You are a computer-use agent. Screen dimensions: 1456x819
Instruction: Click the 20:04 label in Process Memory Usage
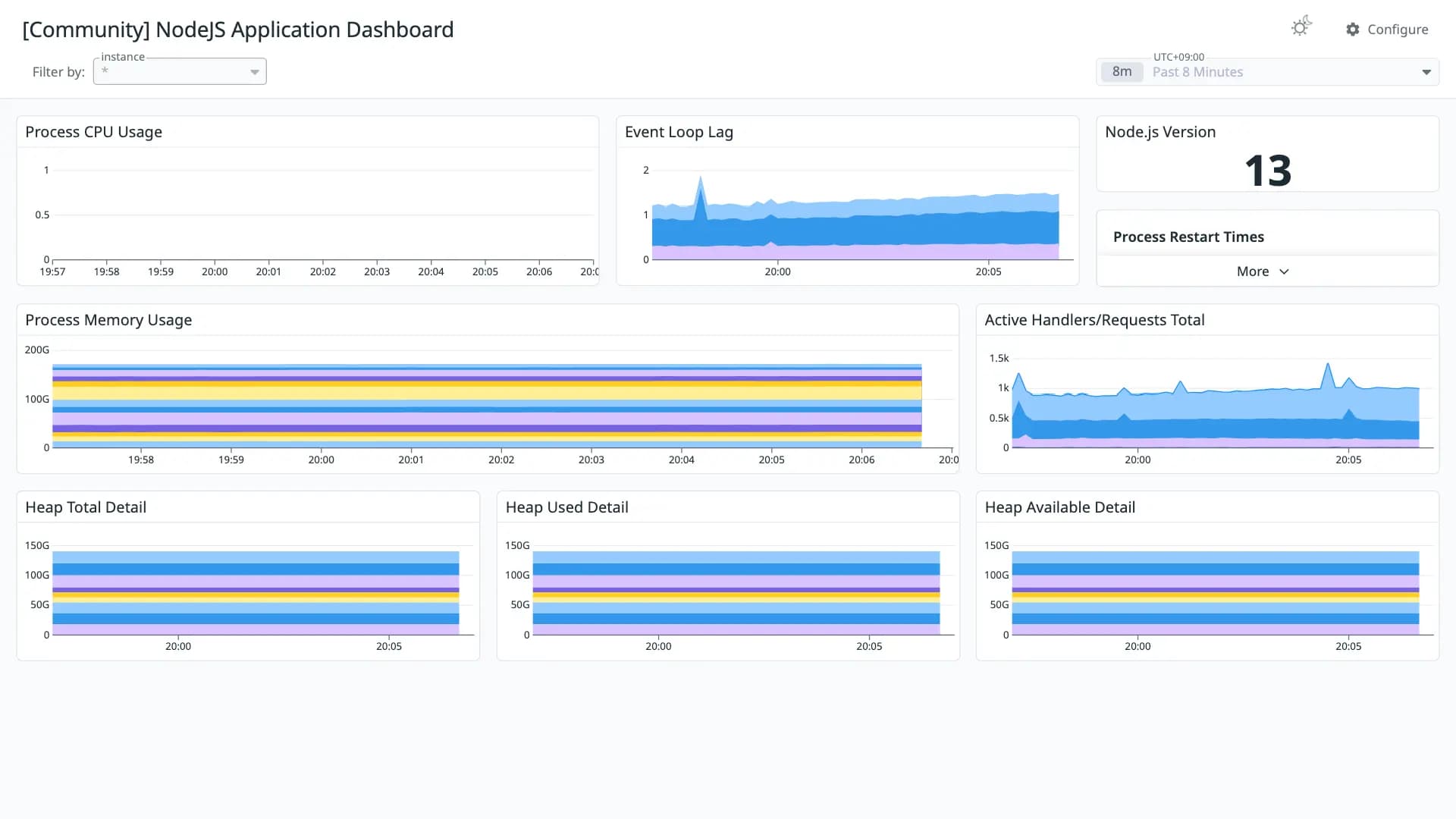pos(681,460)
